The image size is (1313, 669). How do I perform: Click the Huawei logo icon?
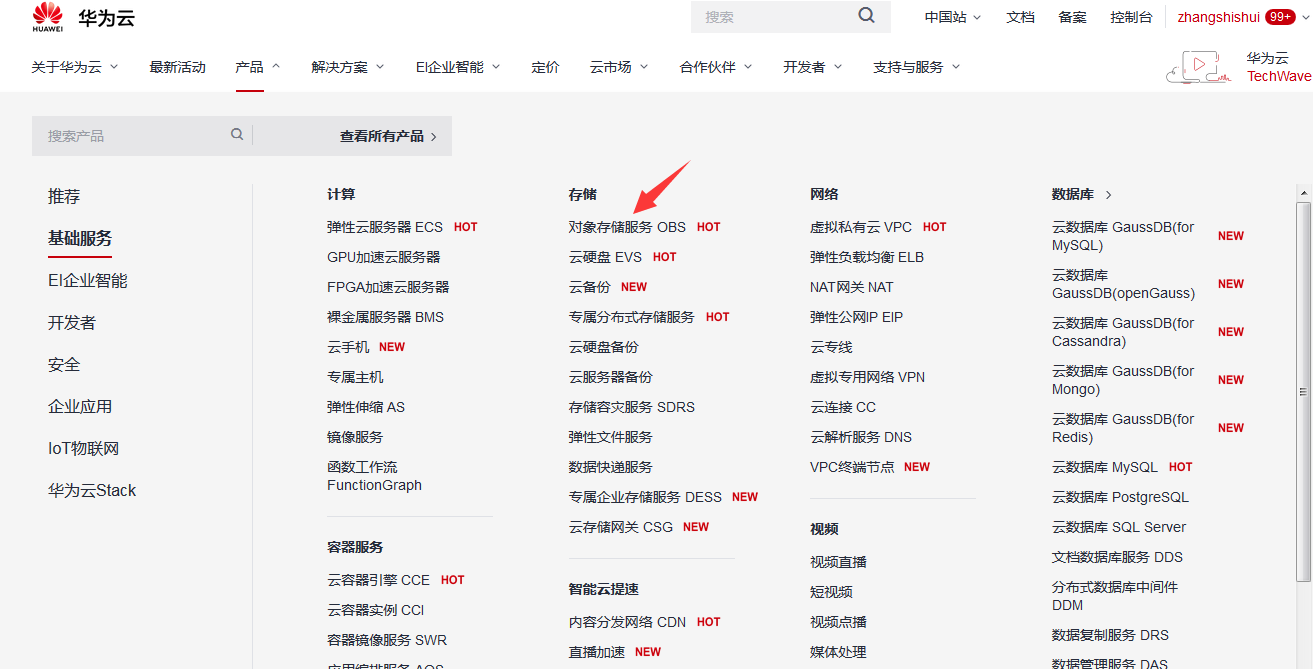point(47,17)
